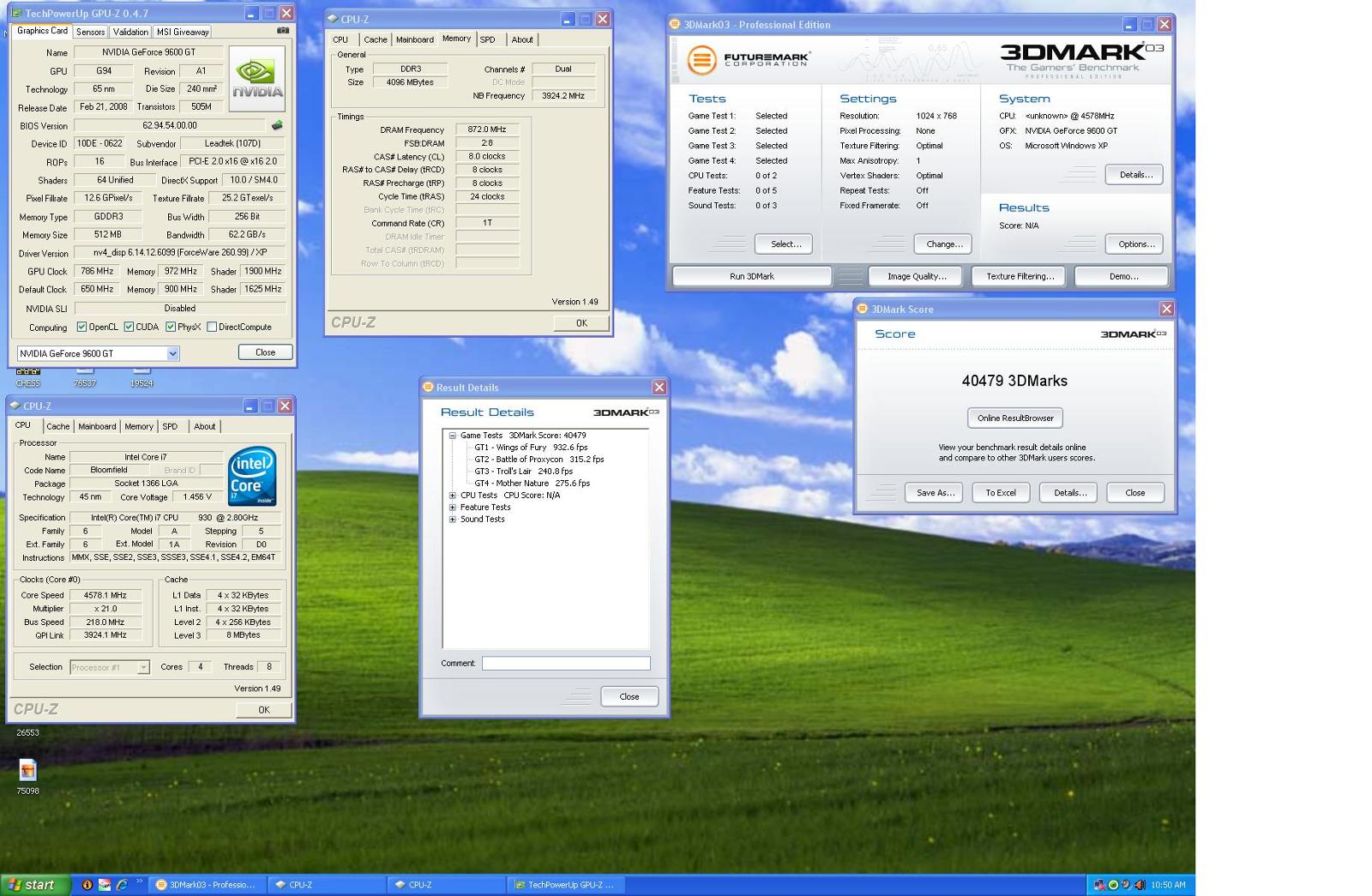Viewport: 1372px width, 896px height.
Task: Click the Internet Explorer quick launch icon
Action: click(122, 885)
